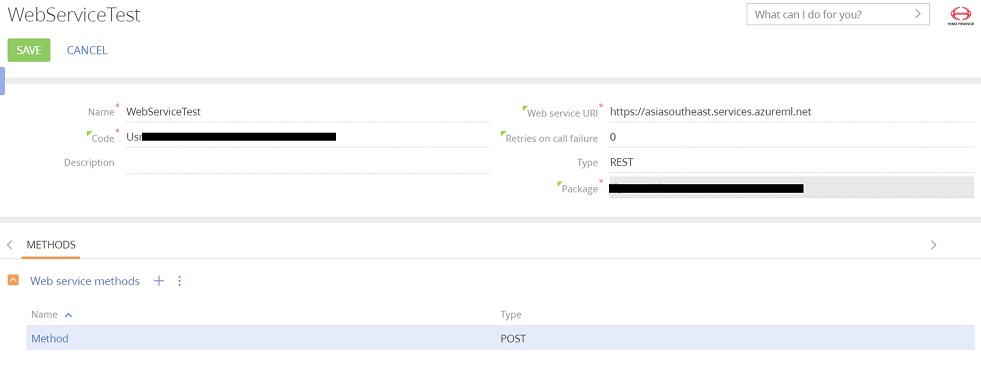Switch to the METHODS tab

point(51,245)
